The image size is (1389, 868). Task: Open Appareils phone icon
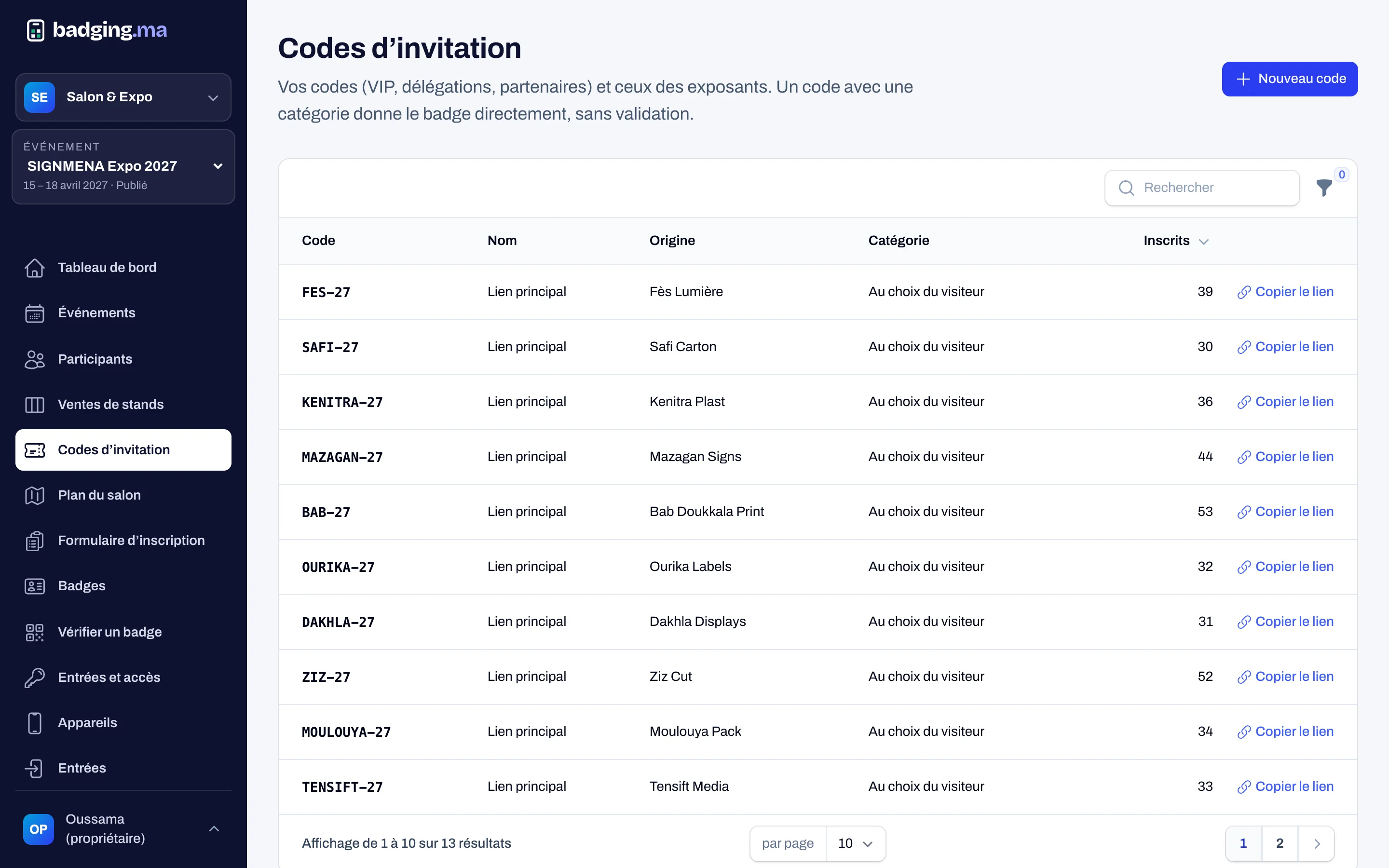click(34, 722)
